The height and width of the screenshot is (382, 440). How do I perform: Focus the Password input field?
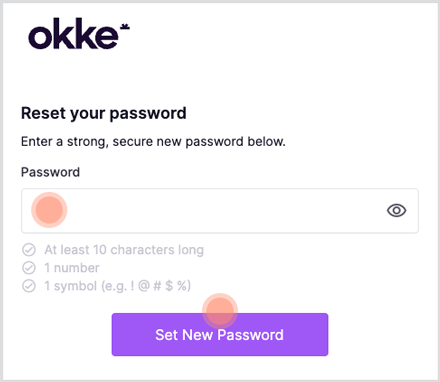[x=220, y=211]
